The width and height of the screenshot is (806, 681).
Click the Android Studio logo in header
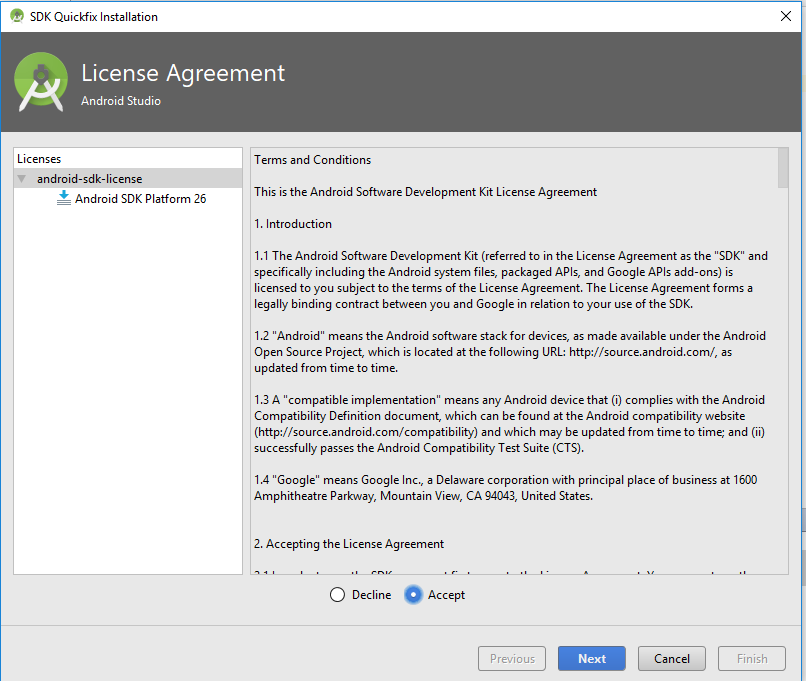click(41, 82)
